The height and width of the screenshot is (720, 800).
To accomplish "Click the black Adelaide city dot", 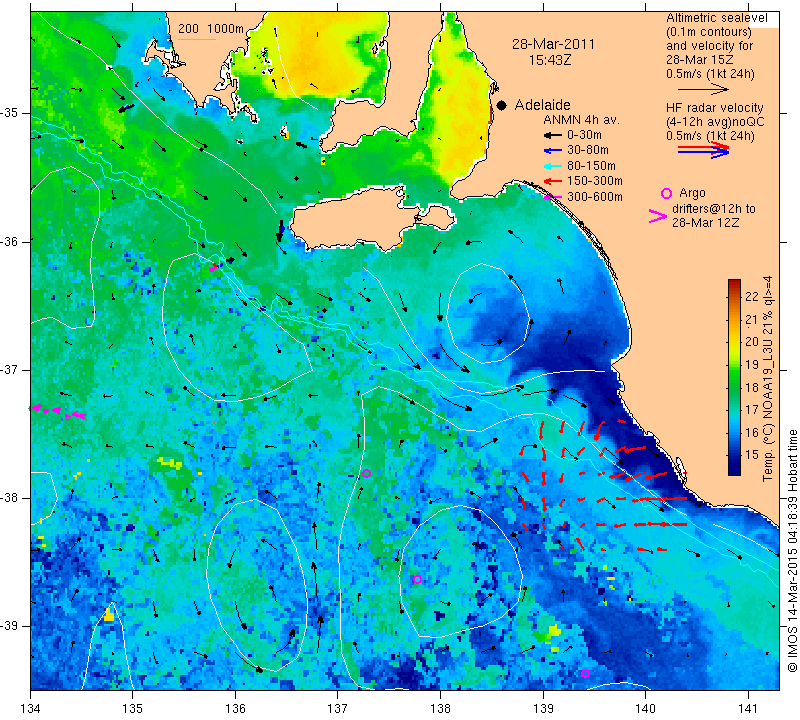I will pyautogui.click(x=502, y=106).
